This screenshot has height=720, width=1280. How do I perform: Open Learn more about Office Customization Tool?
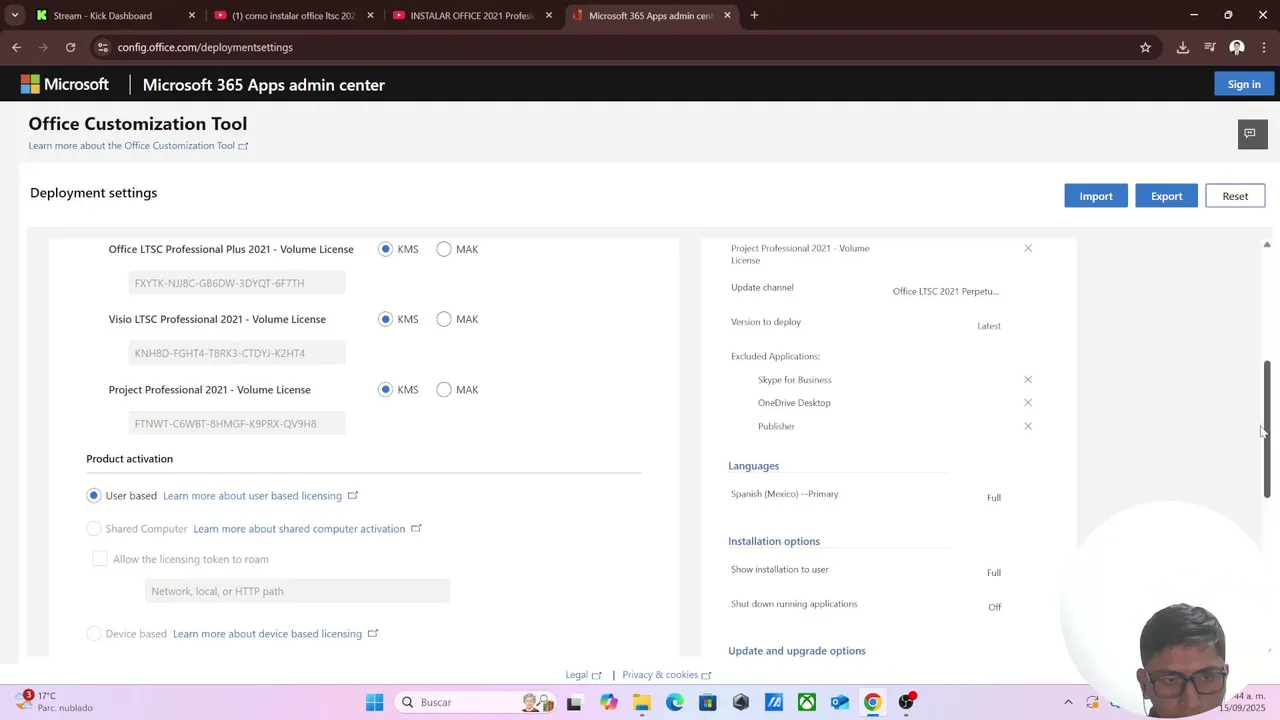pyautogui.click(x=138, y=146)
